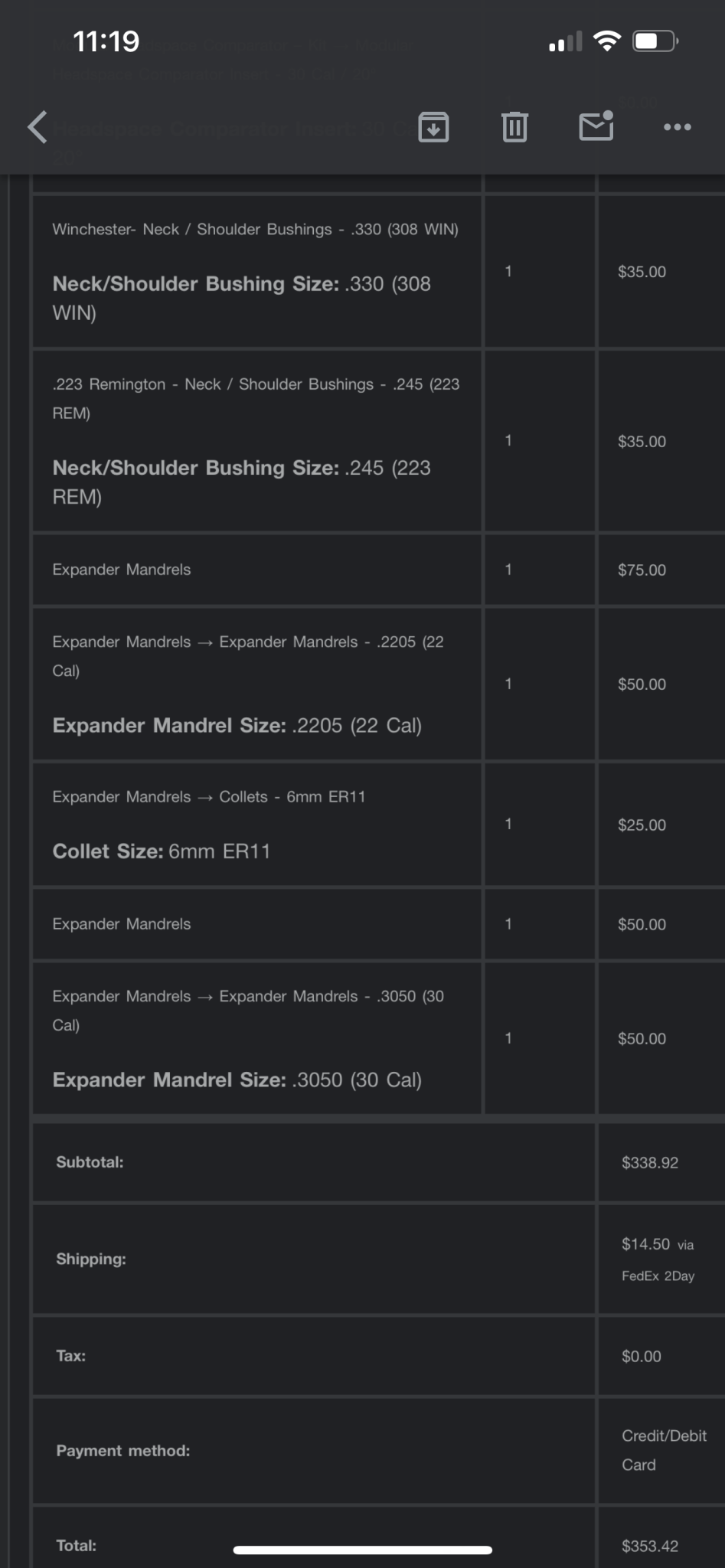725x1568 pixels.
Task: Tap the Subtotal $338.92 amount
Action: (650, 1162)
